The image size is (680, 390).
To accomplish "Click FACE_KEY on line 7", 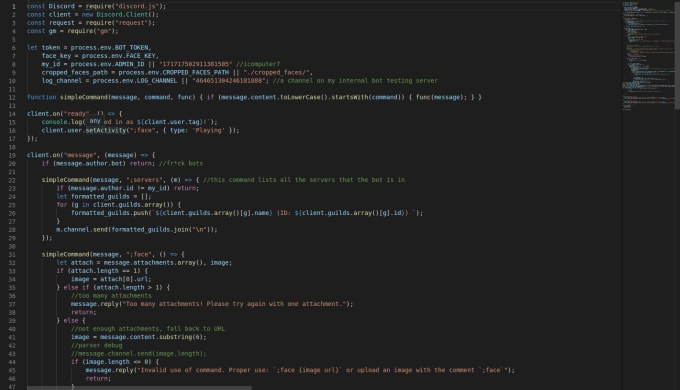I will (141, 56).
